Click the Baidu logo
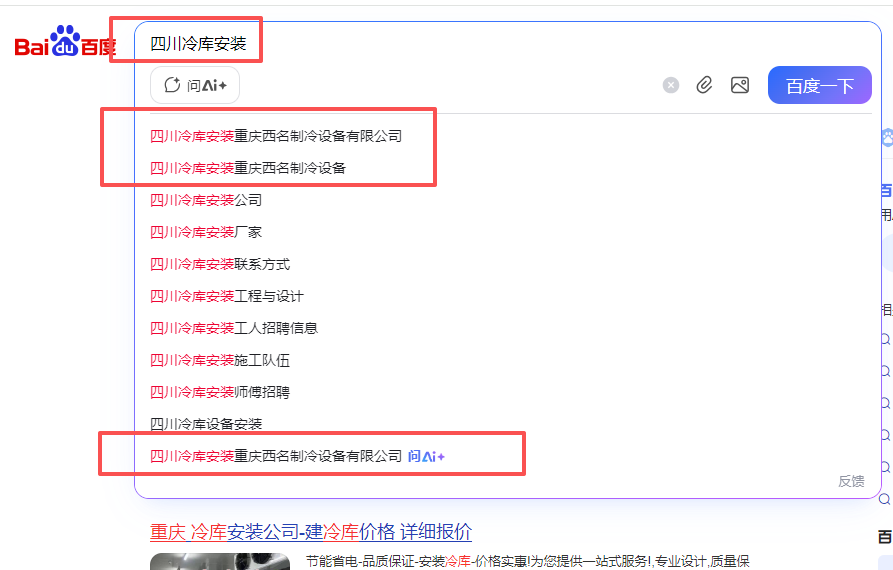893x570 pixels. click(x=65, y=44)
